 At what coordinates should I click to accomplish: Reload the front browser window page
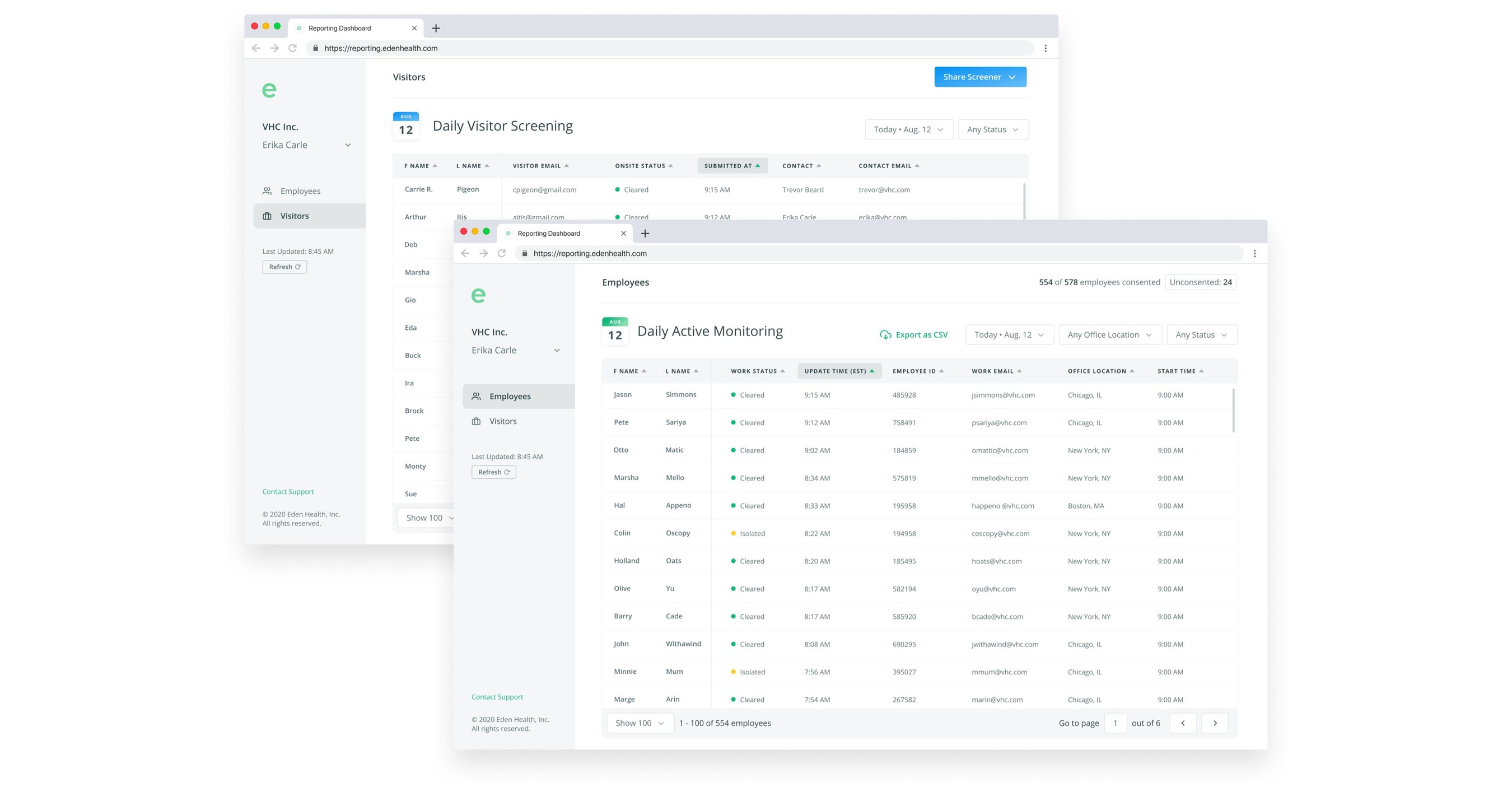[502, 253]
